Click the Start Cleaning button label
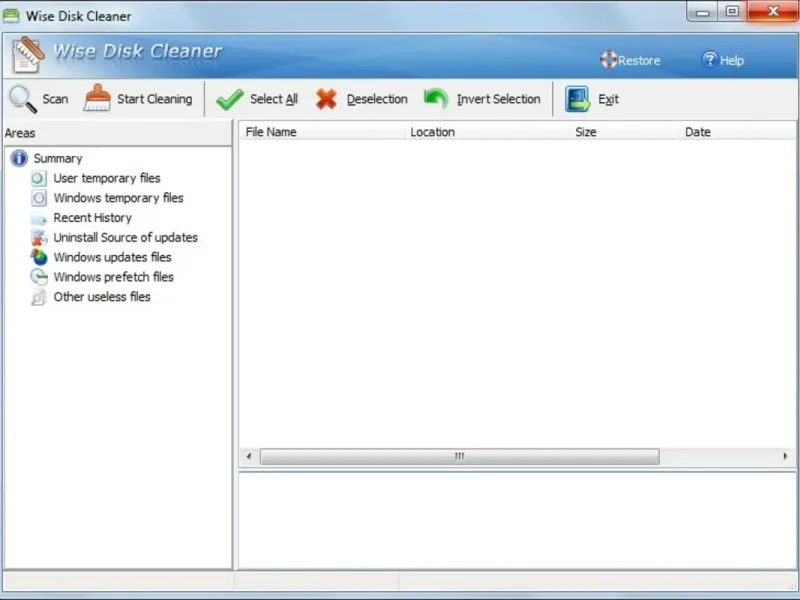The height and width of the screenshot is (600, 800). click(x=155, y=99)
